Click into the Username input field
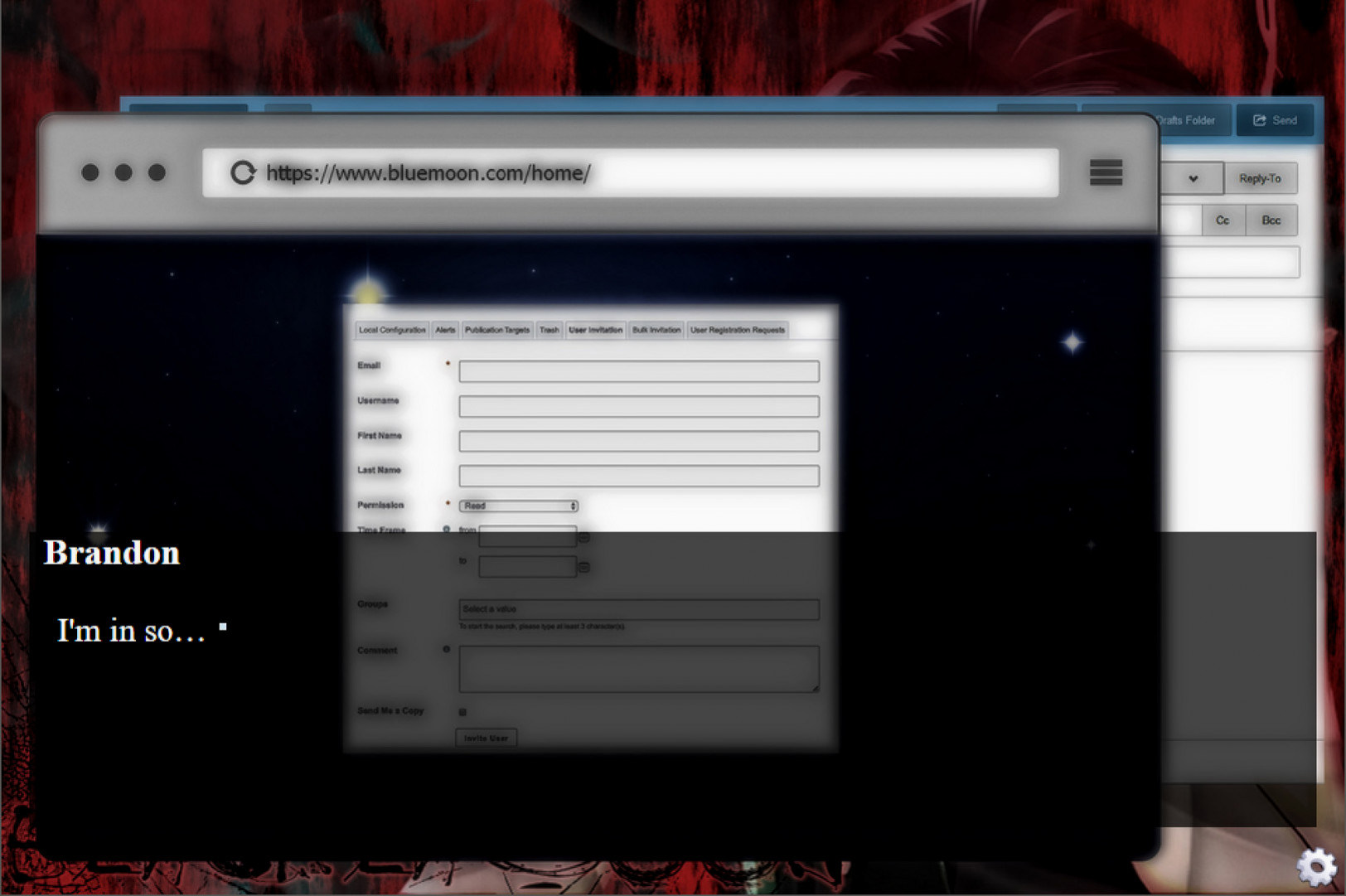Screen dimensions: 1346x896 point(639,406)
